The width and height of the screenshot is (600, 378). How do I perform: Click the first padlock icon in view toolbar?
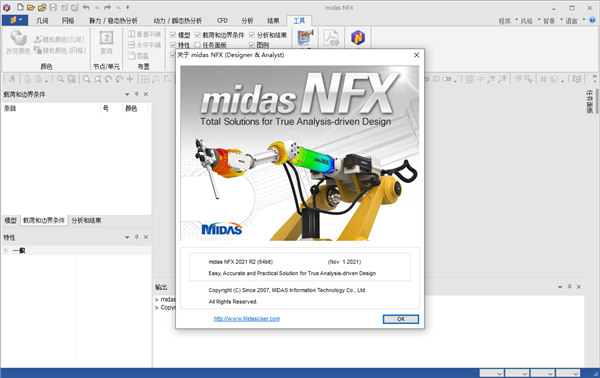pos(27,79)
